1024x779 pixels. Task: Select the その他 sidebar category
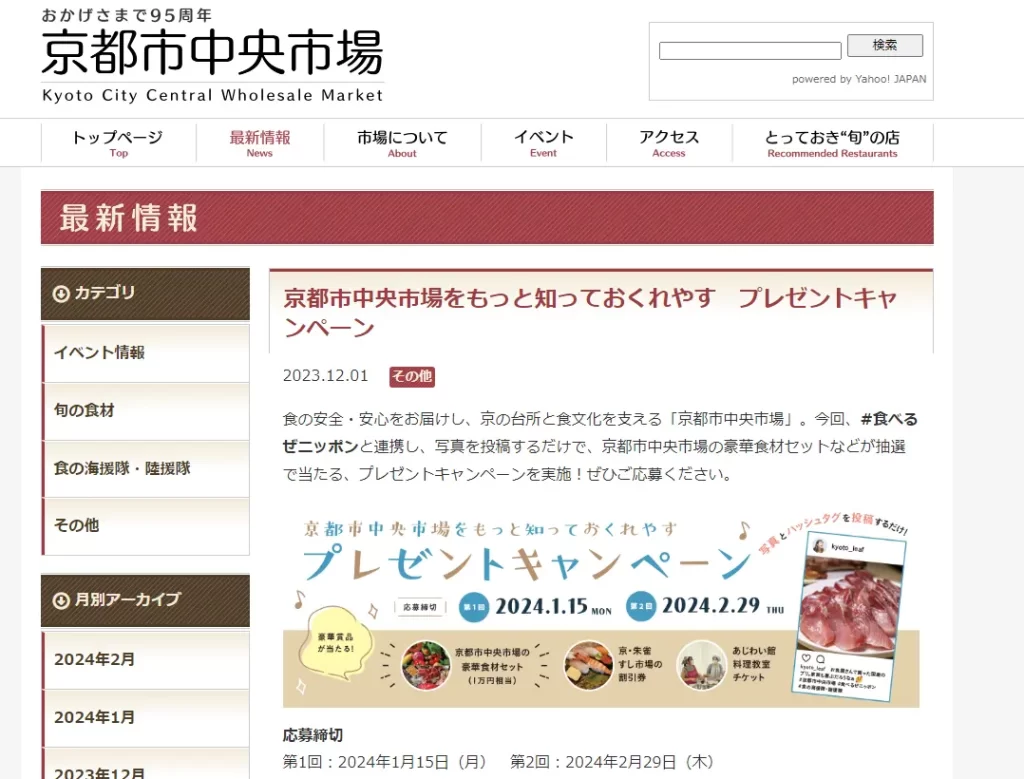[146, 526]
